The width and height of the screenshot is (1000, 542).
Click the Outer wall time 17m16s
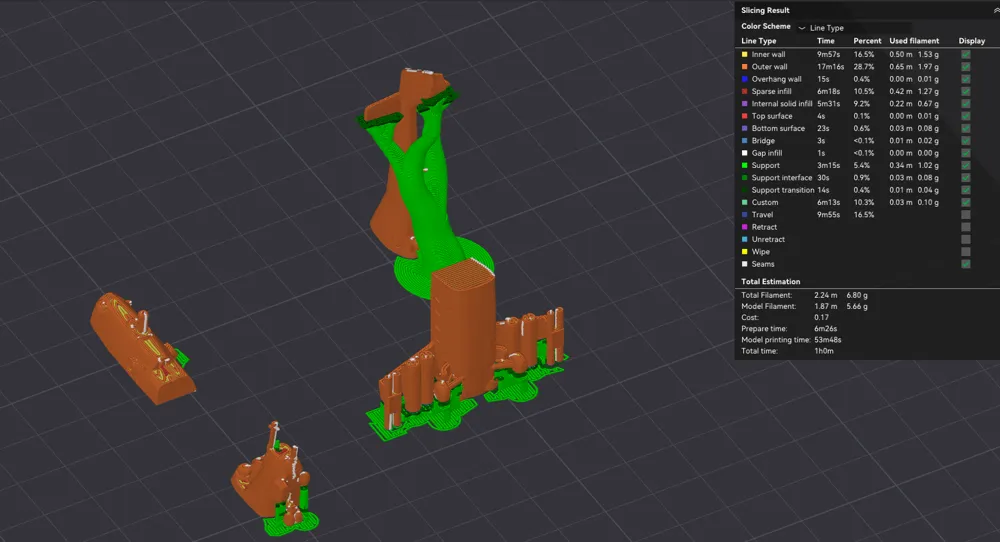pos(830,67)
